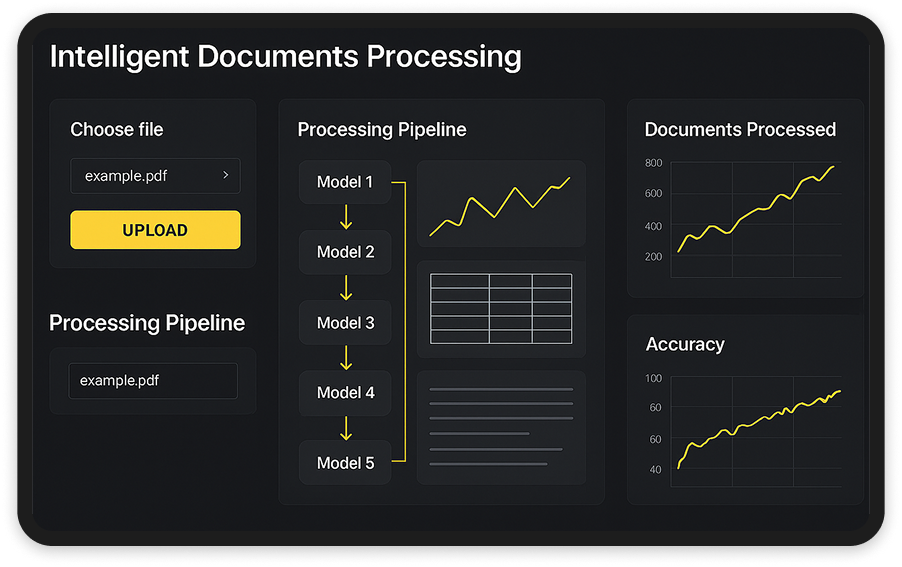
Task: Click the 800 axis label
Action: 653,163
